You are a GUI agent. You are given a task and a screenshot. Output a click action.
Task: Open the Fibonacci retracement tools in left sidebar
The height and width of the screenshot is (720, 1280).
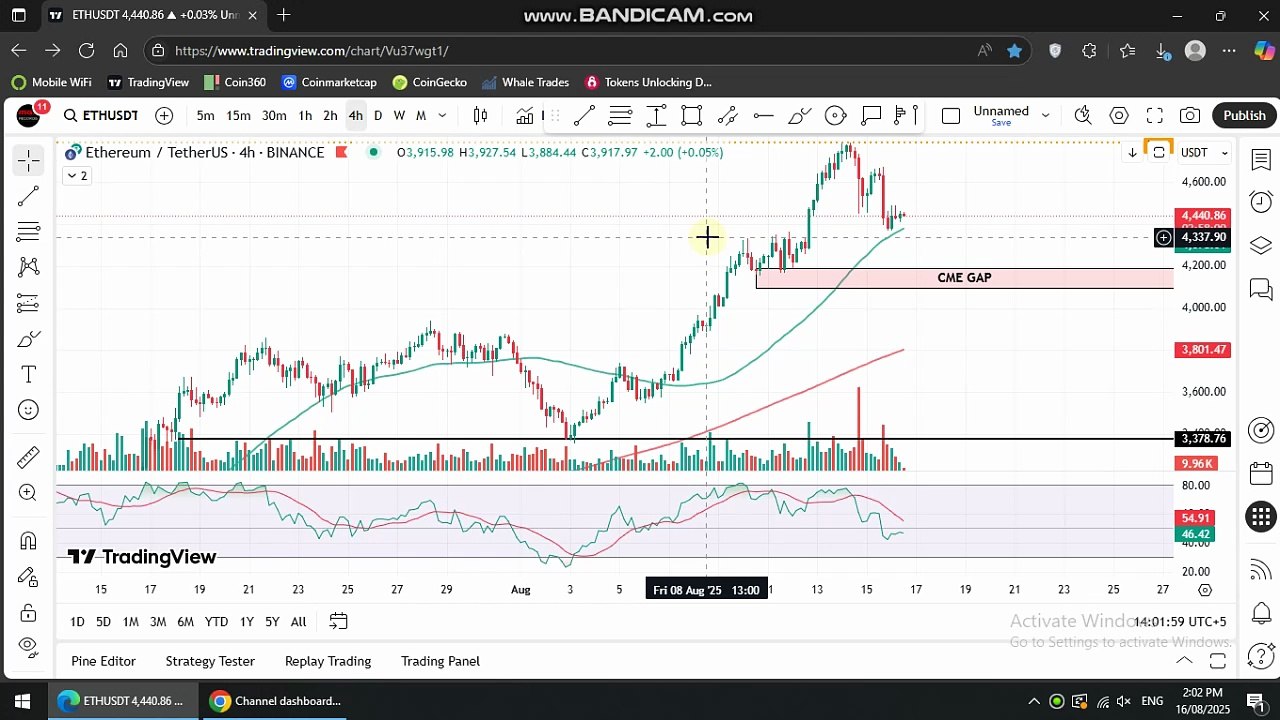point(28,232)
